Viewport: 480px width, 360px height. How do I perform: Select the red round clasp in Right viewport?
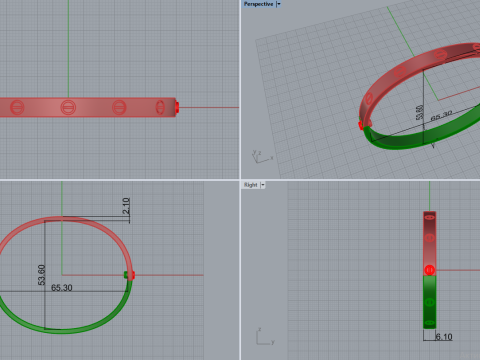click(430, 270)
